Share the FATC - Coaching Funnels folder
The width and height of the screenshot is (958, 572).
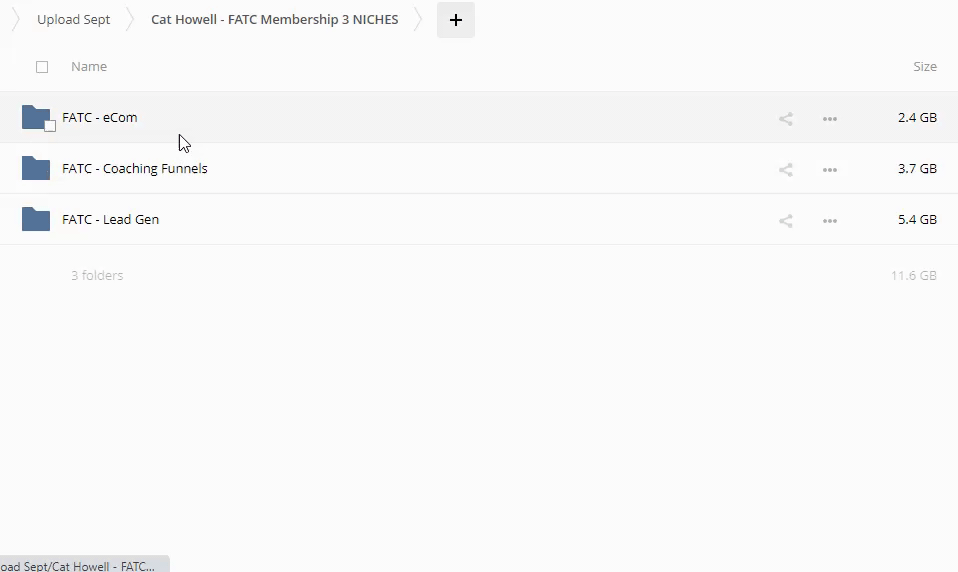[x=786, y=170]
